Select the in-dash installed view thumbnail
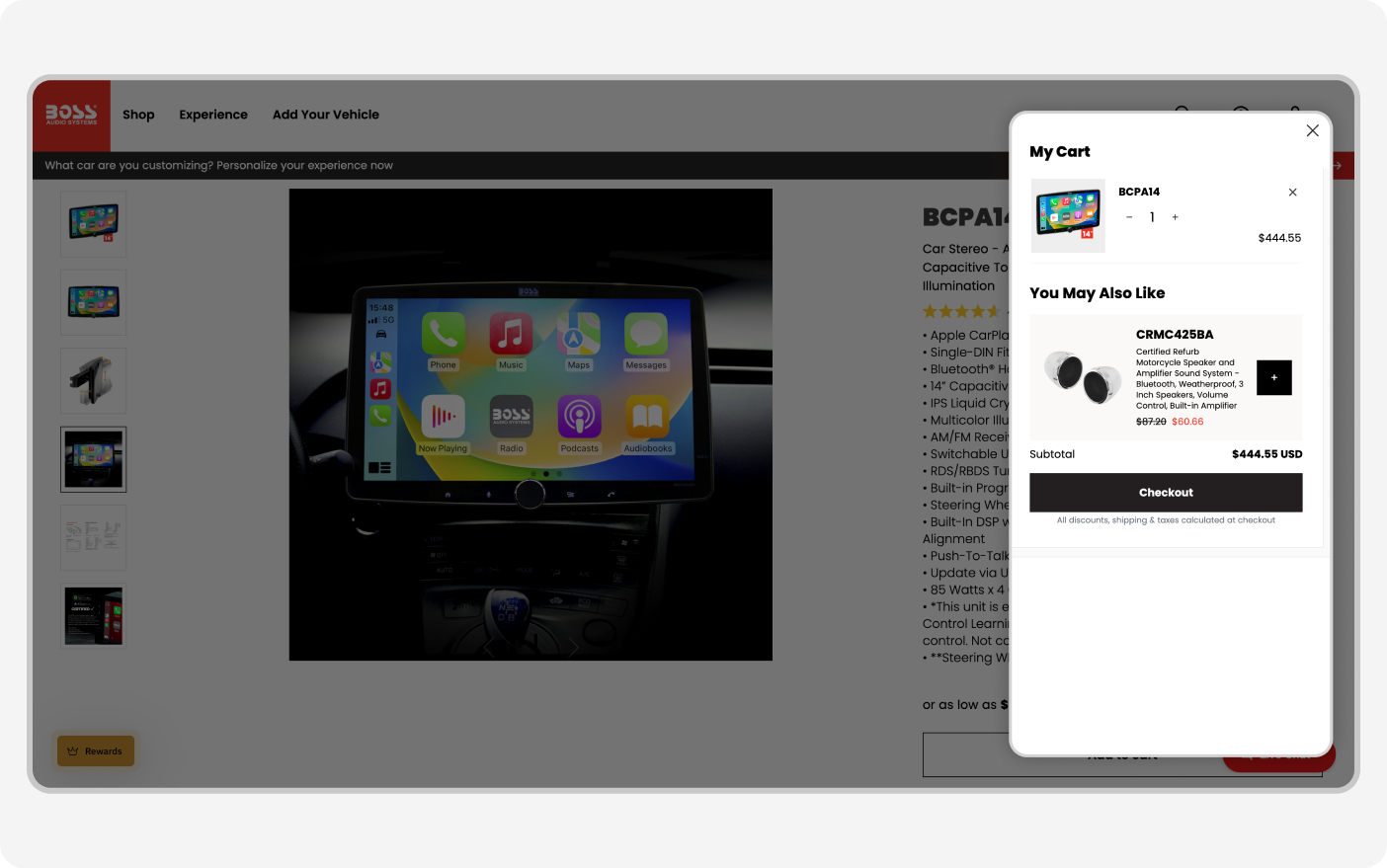1387x868 pixels. click(94, 459)
